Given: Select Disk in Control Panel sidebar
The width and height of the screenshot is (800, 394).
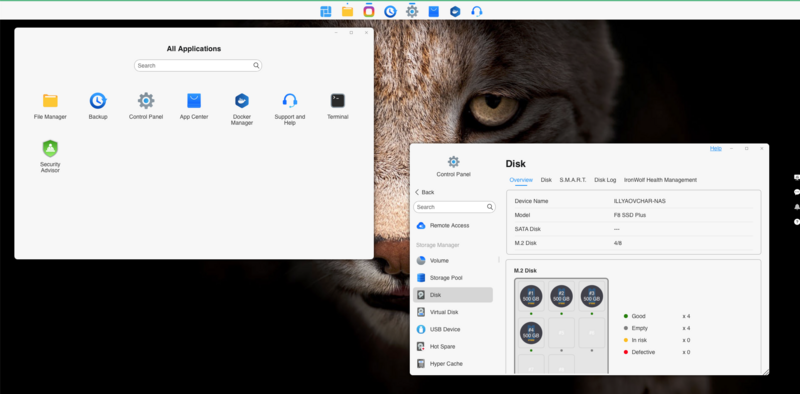Looking at the screenshot, I should tap(453, 294).
